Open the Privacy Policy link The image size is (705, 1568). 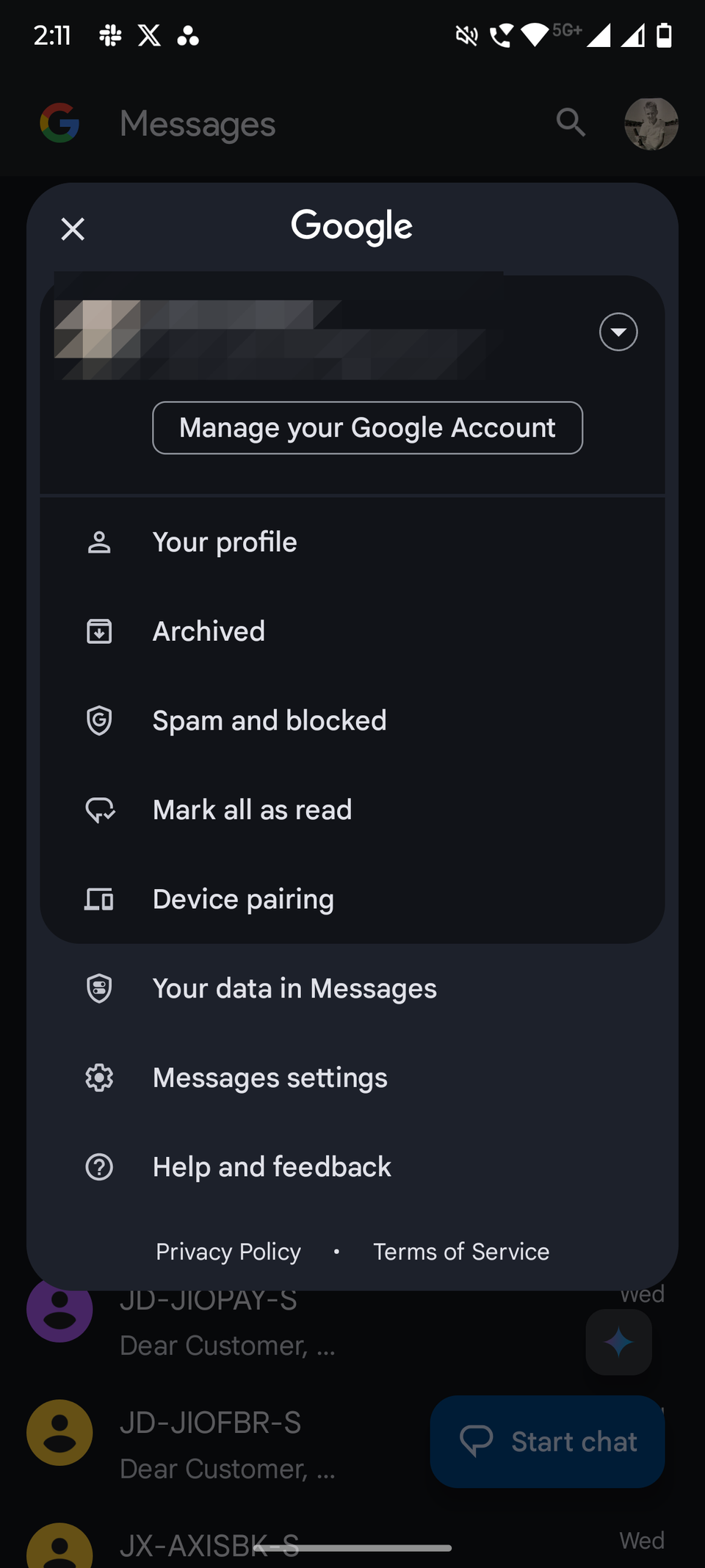tap(228, 1252)
